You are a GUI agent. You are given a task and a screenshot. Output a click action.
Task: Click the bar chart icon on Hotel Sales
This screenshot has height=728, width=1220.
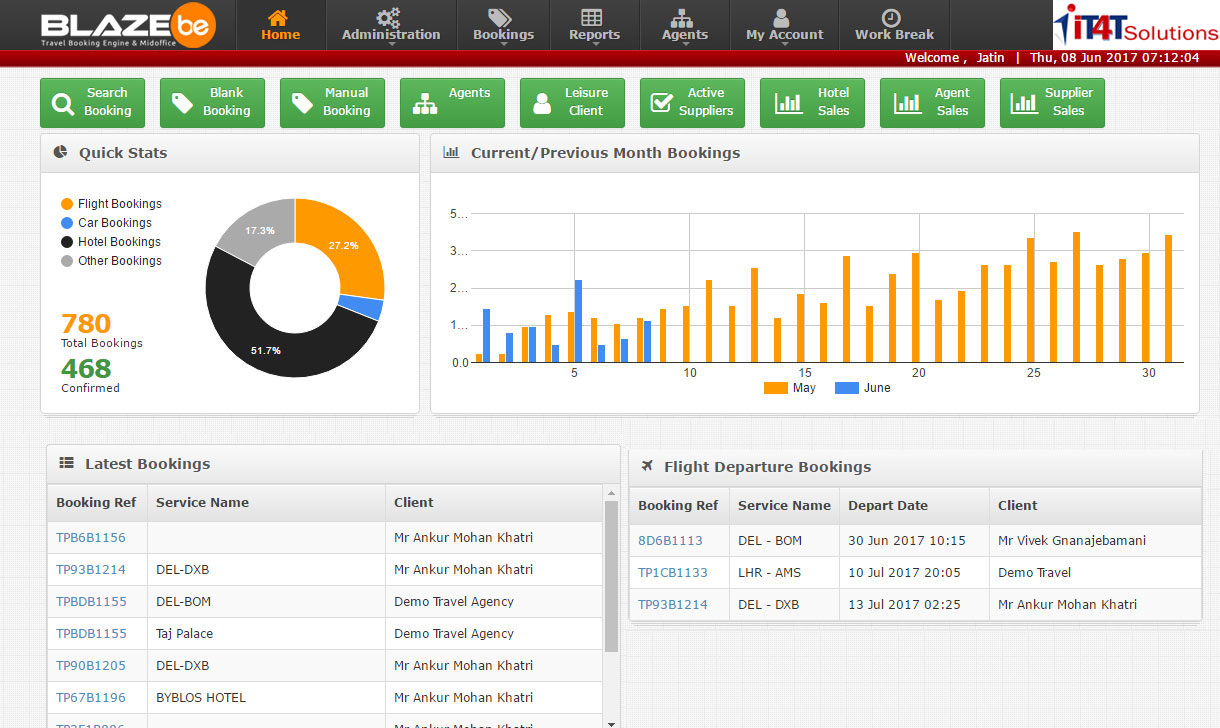(789, 103)
